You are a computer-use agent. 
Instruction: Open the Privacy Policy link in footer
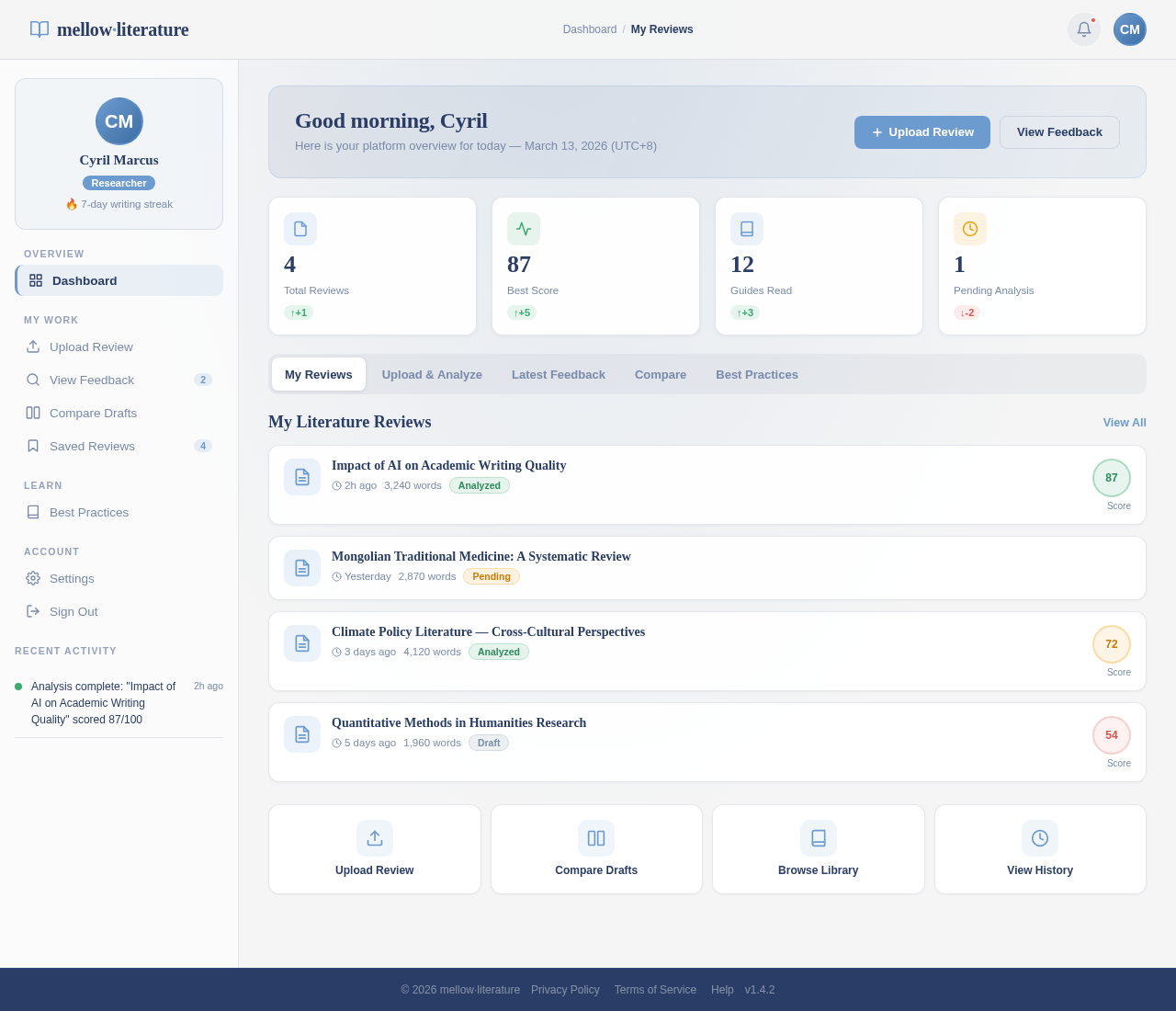[565, 990]
